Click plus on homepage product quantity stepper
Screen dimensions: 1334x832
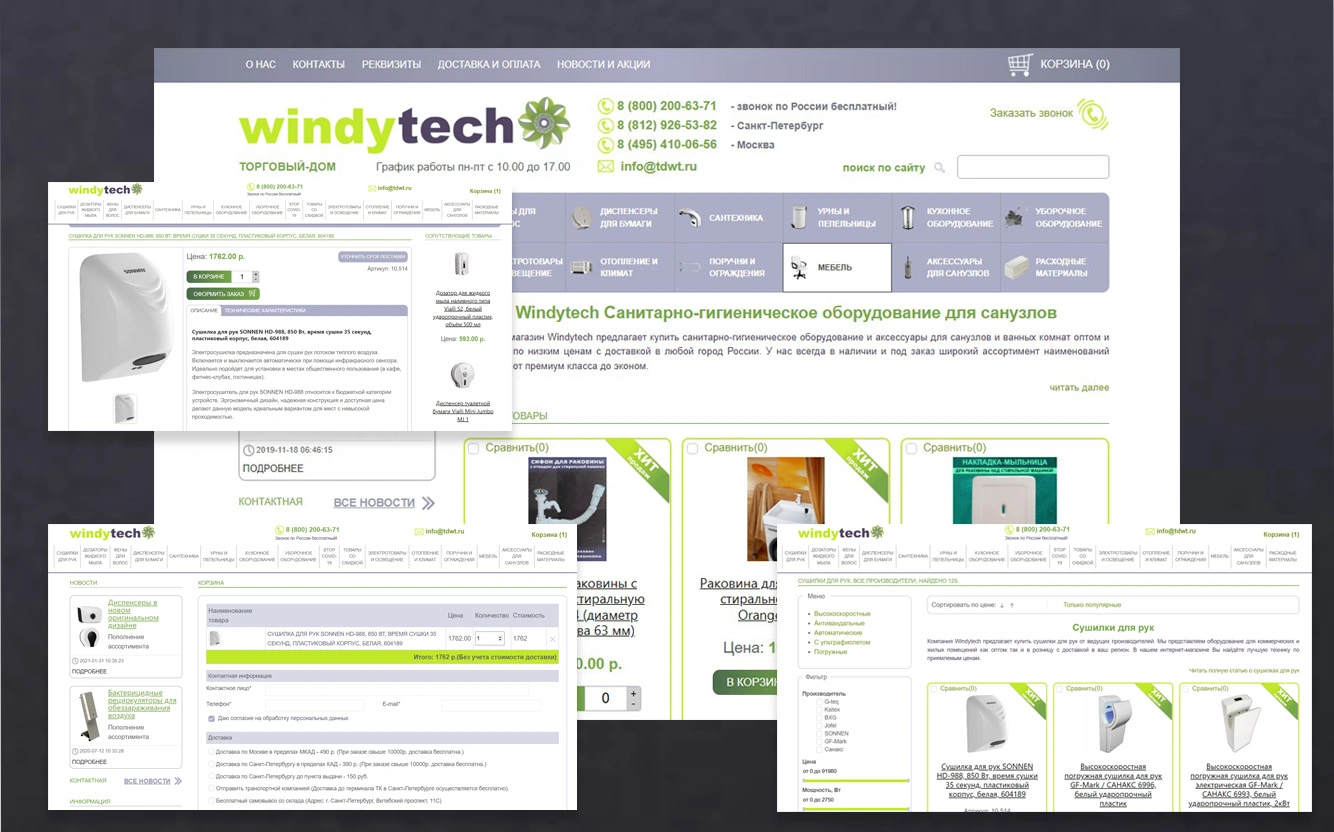(633, 692)
